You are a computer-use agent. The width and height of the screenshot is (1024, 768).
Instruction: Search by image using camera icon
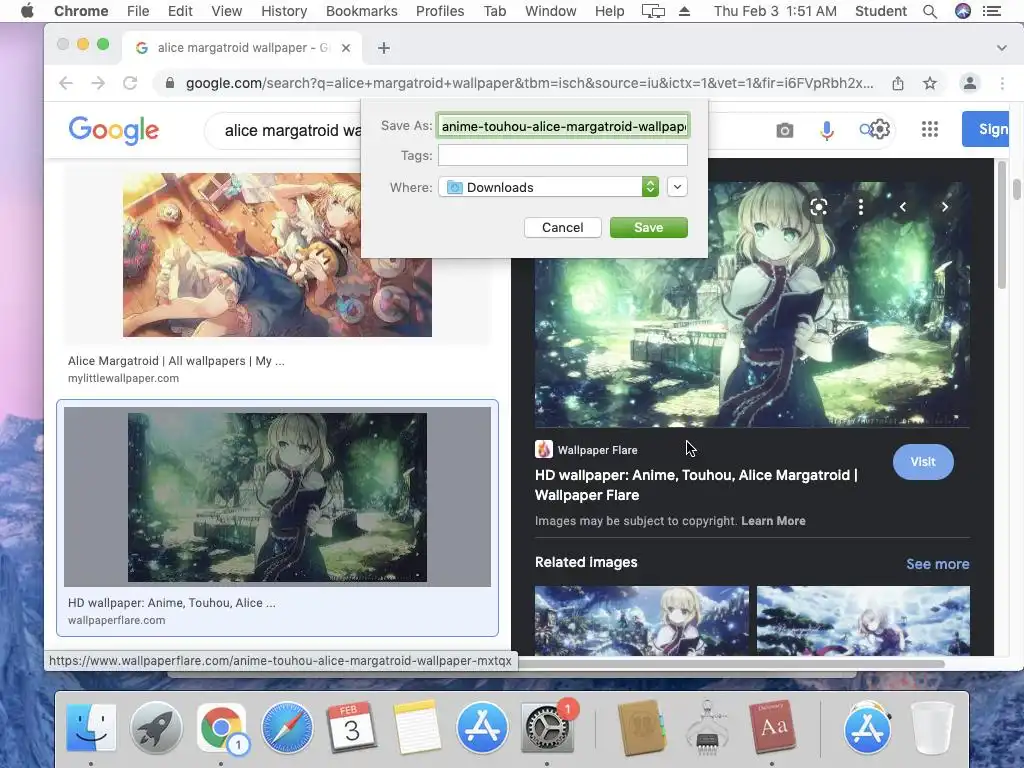[785, 131]
